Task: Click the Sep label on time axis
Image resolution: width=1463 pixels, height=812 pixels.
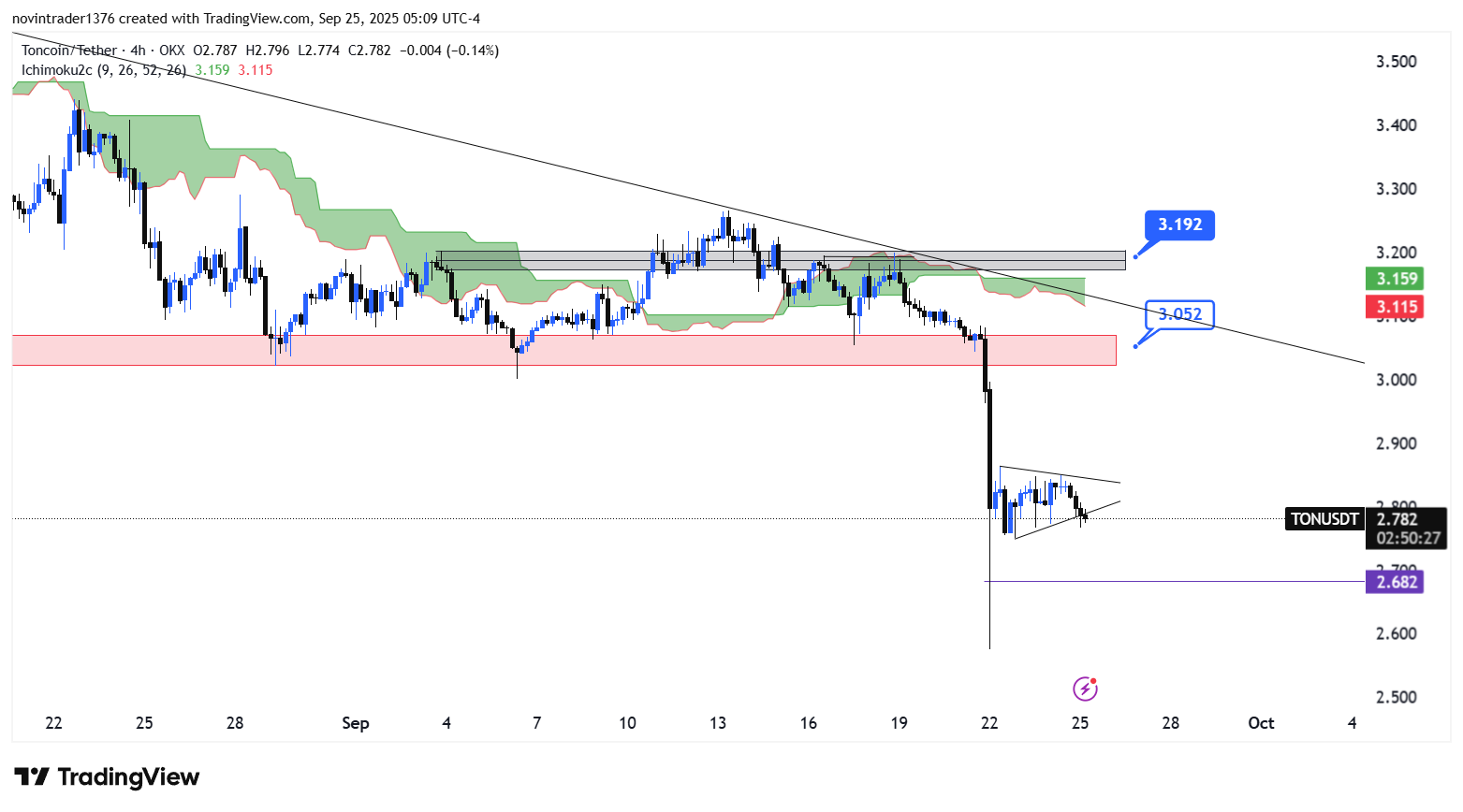Action: (356, 723)
